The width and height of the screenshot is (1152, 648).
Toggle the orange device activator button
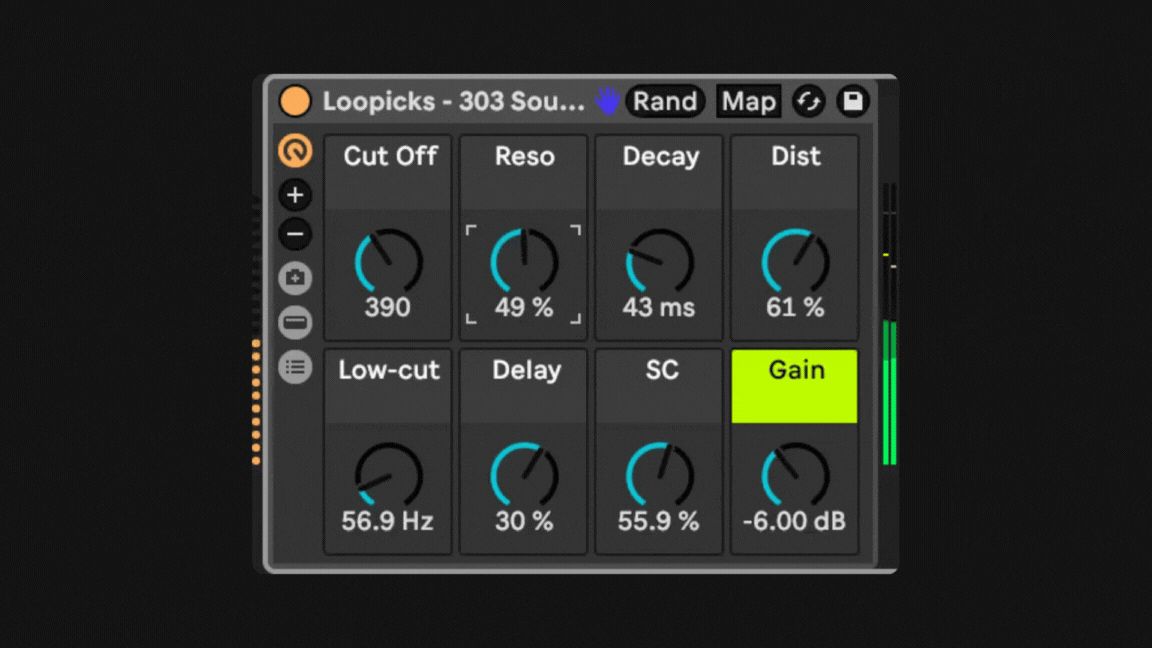point(295,101)
